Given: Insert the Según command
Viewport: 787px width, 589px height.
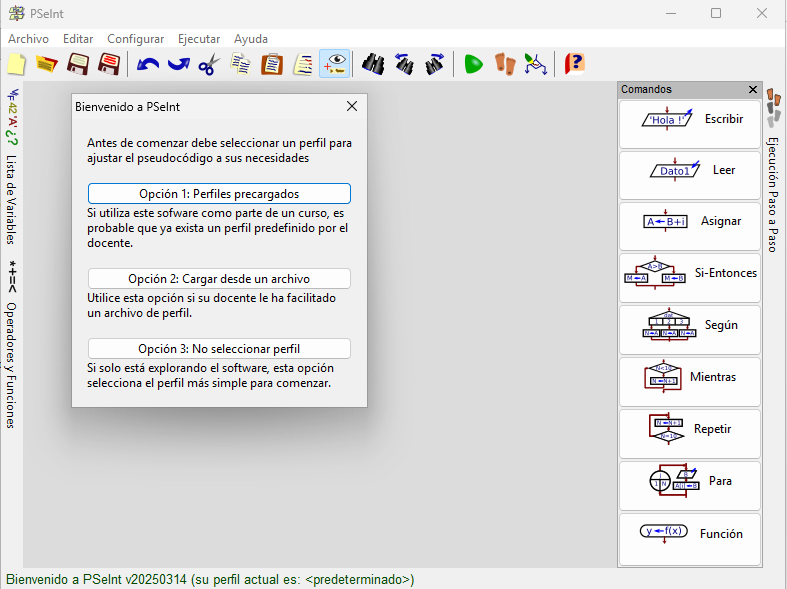Looking at the screenshot, I should (x=690, y=330).
